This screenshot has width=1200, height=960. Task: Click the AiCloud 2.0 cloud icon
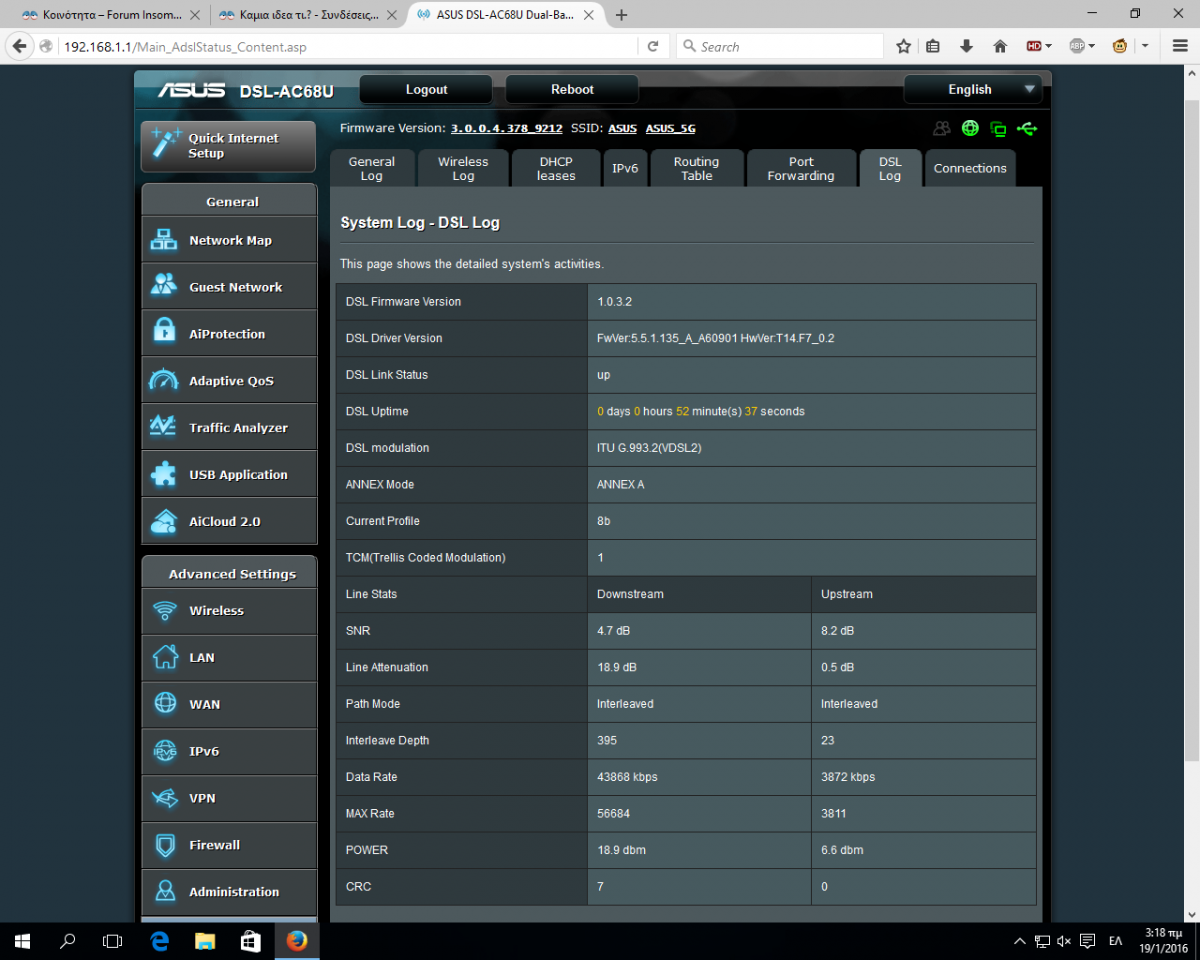(163, 521)
